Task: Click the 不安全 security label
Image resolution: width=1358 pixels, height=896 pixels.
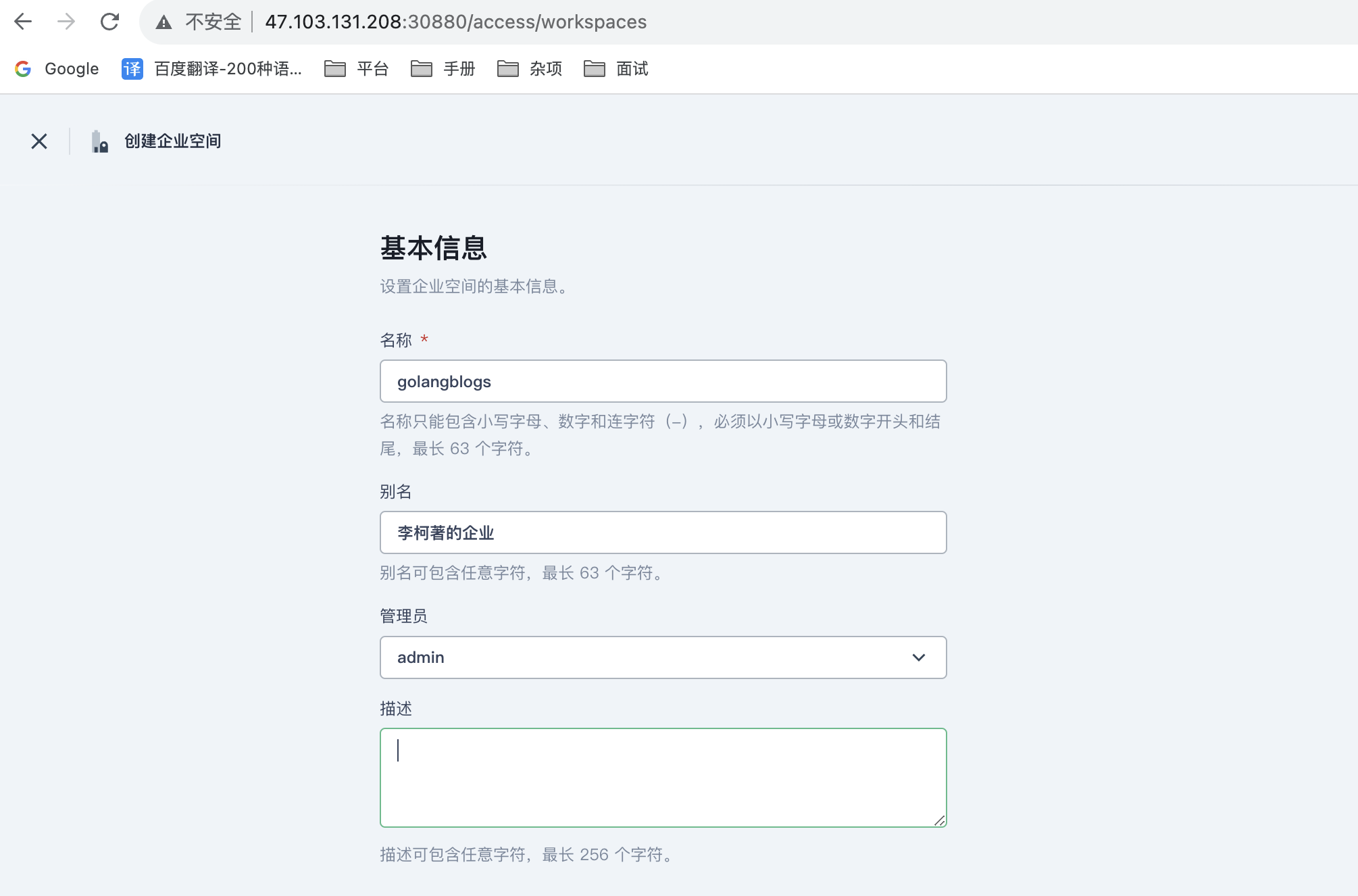Action: pyautogui.click(x=213, y=22)
